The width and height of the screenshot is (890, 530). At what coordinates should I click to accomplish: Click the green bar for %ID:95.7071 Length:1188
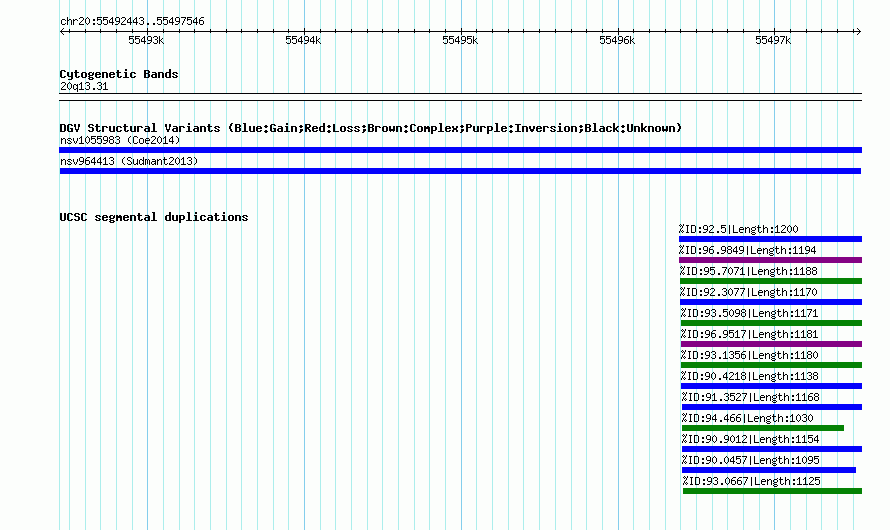pyautogui.click(x=771, y=281)
